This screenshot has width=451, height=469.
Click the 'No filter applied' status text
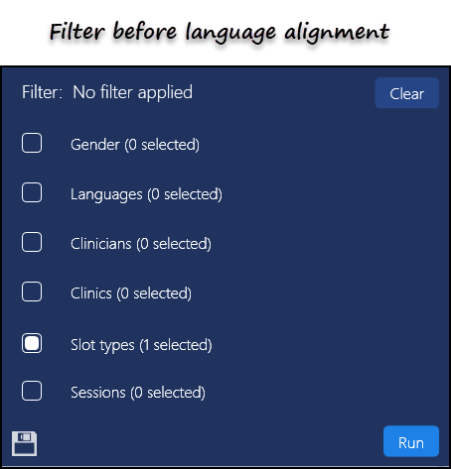point(133,92)
